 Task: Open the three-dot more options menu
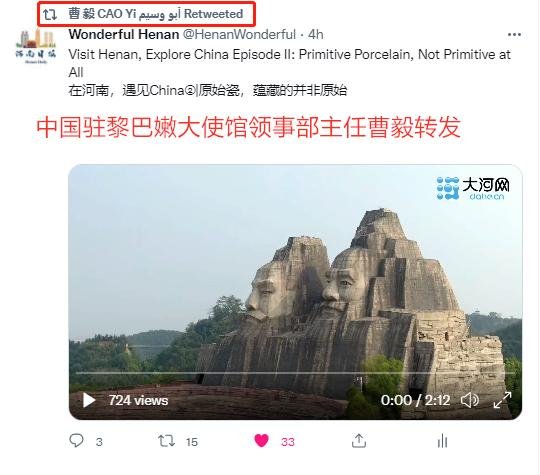514,34
